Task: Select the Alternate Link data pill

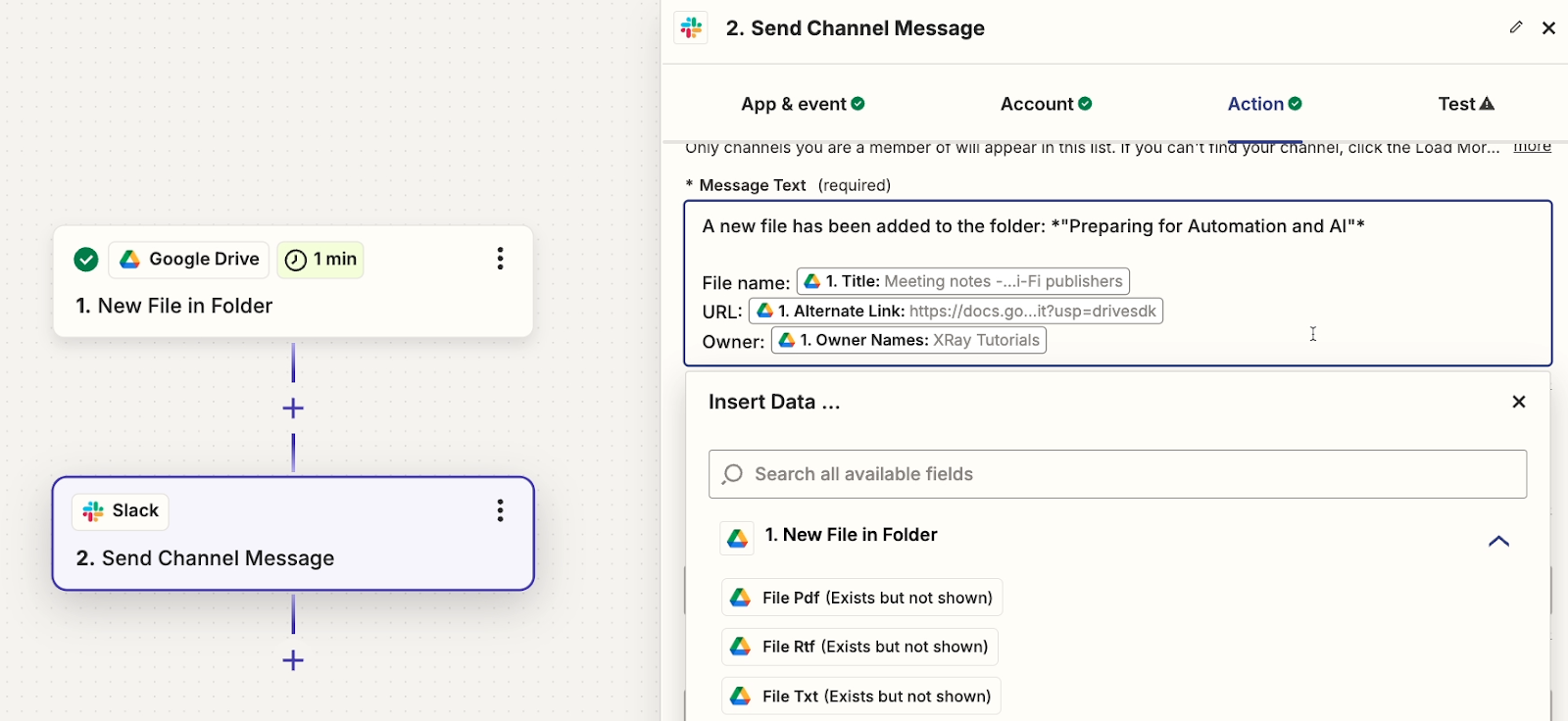Action: [x=956, y=311]
